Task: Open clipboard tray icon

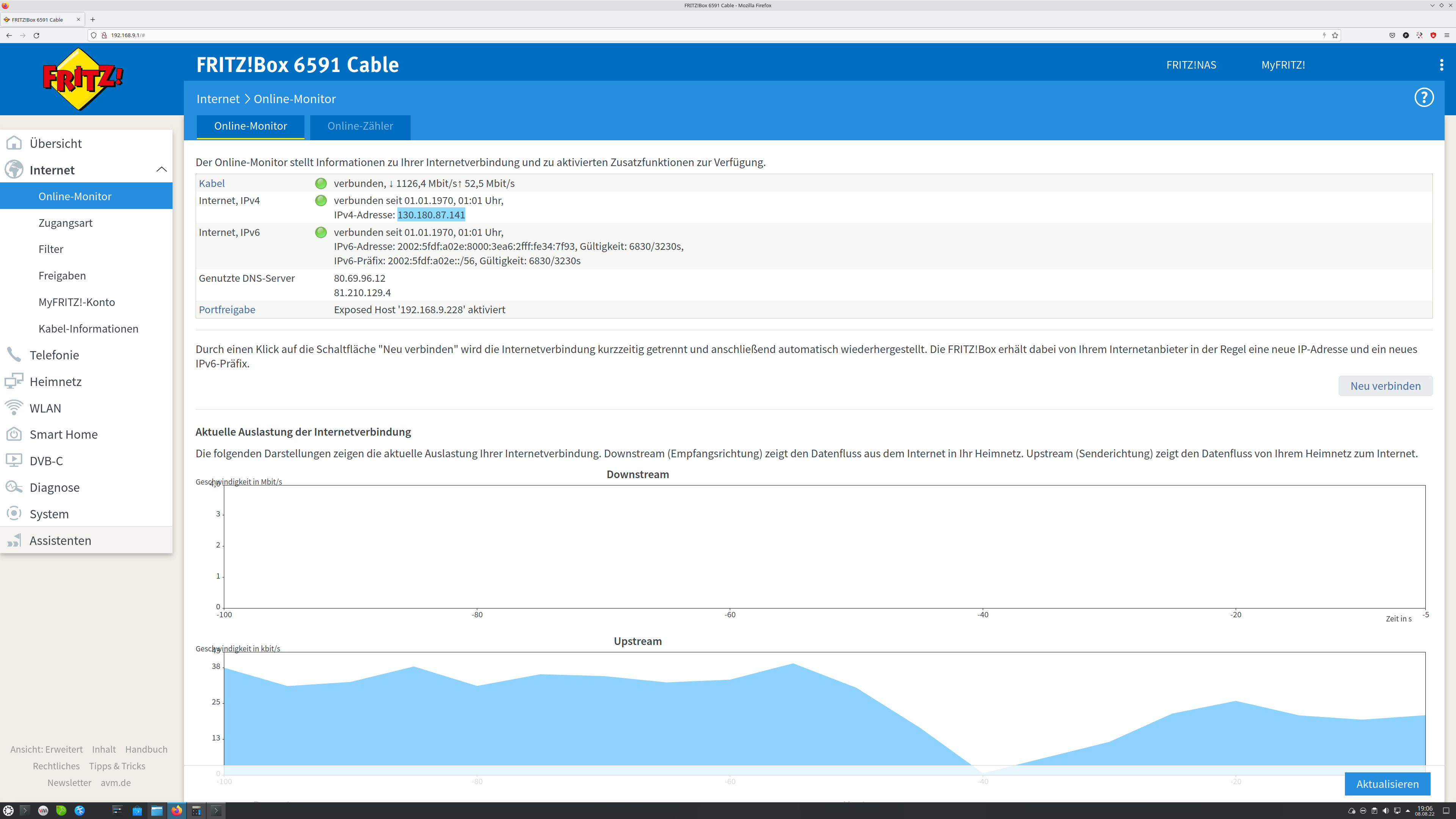Action: pos(1374,811)
